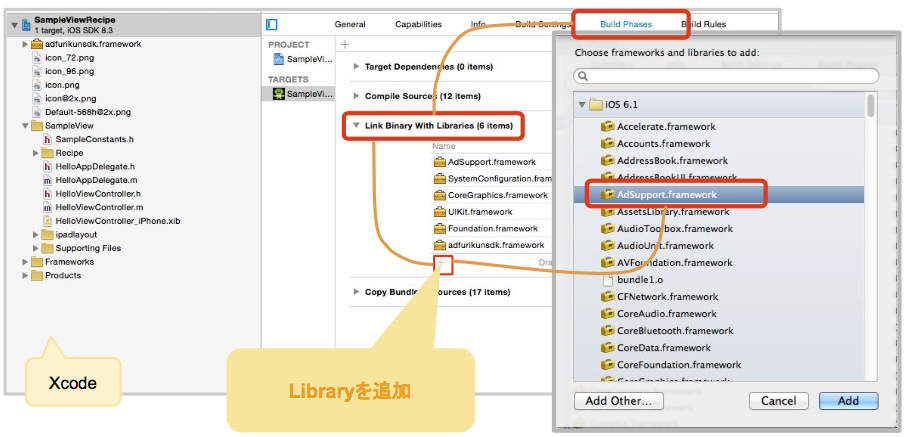Screen dimensions: 907x437
Task: Click adfurikunsdk.framework toolbox icon in navigator
Action: 37,44
